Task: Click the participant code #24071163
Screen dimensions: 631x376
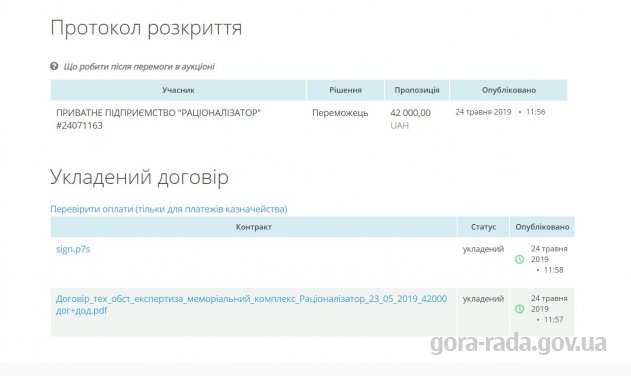Action: (79, 126)
